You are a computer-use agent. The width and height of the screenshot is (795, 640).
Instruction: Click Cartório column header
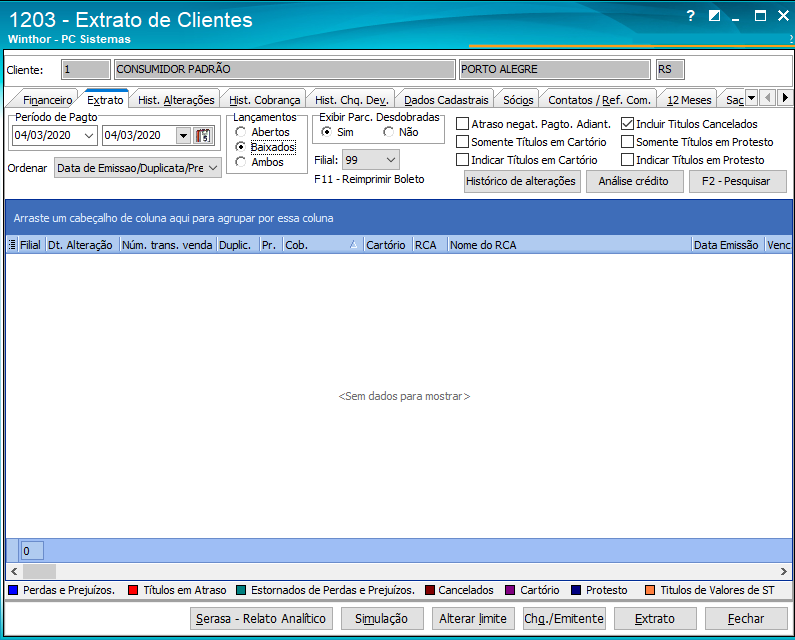[x=388, y=245]
